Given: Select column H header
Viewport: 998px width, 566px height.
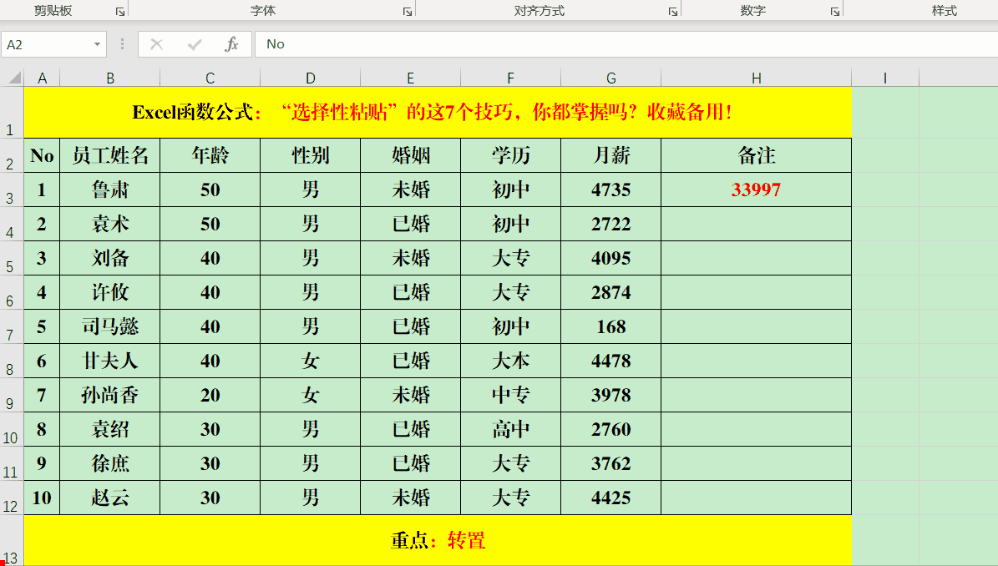Looking at the screenshot, I should (756, 78).
